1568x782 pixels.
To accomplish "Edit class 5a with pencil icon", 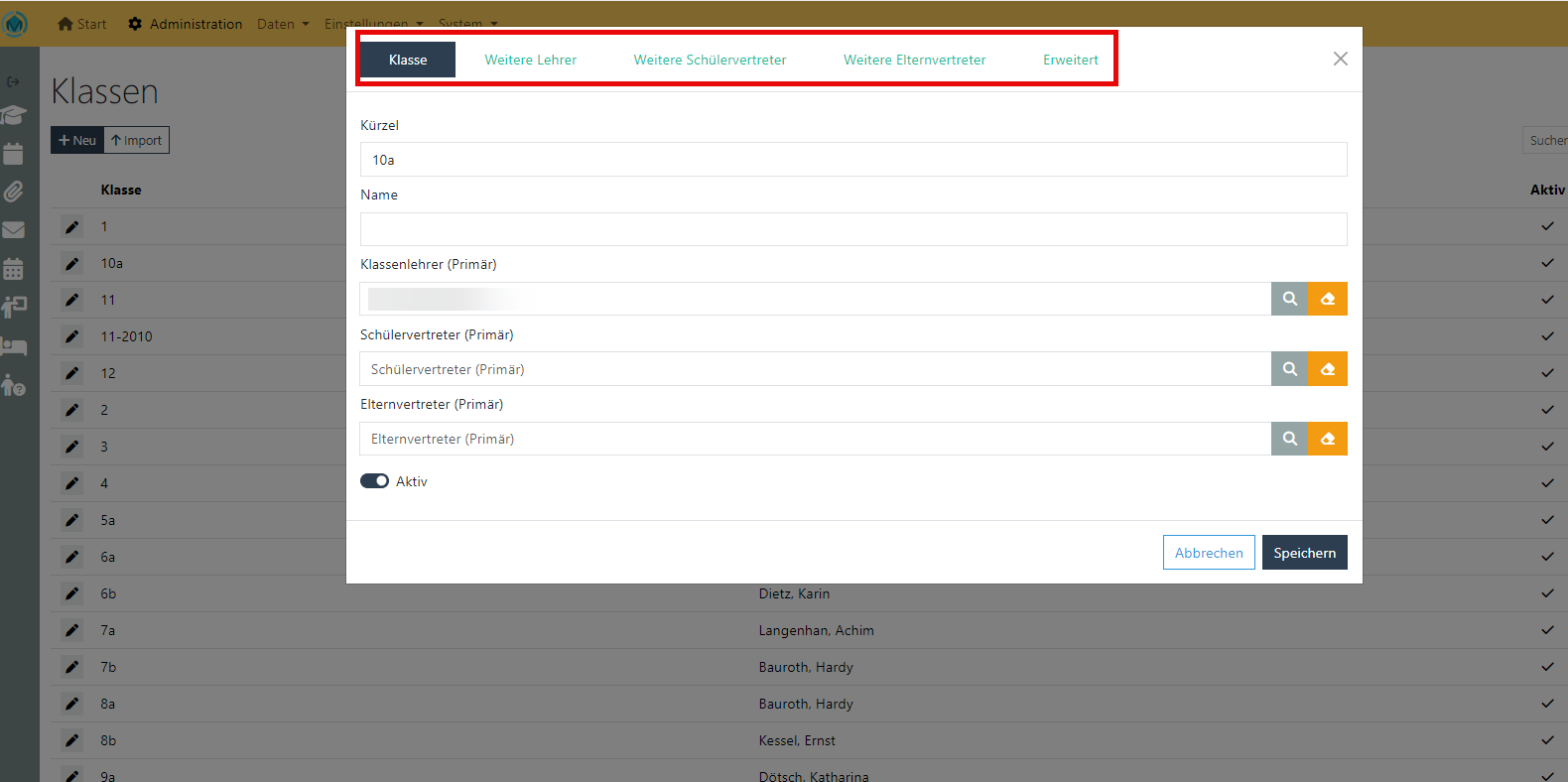I will (x=71, y=521).
